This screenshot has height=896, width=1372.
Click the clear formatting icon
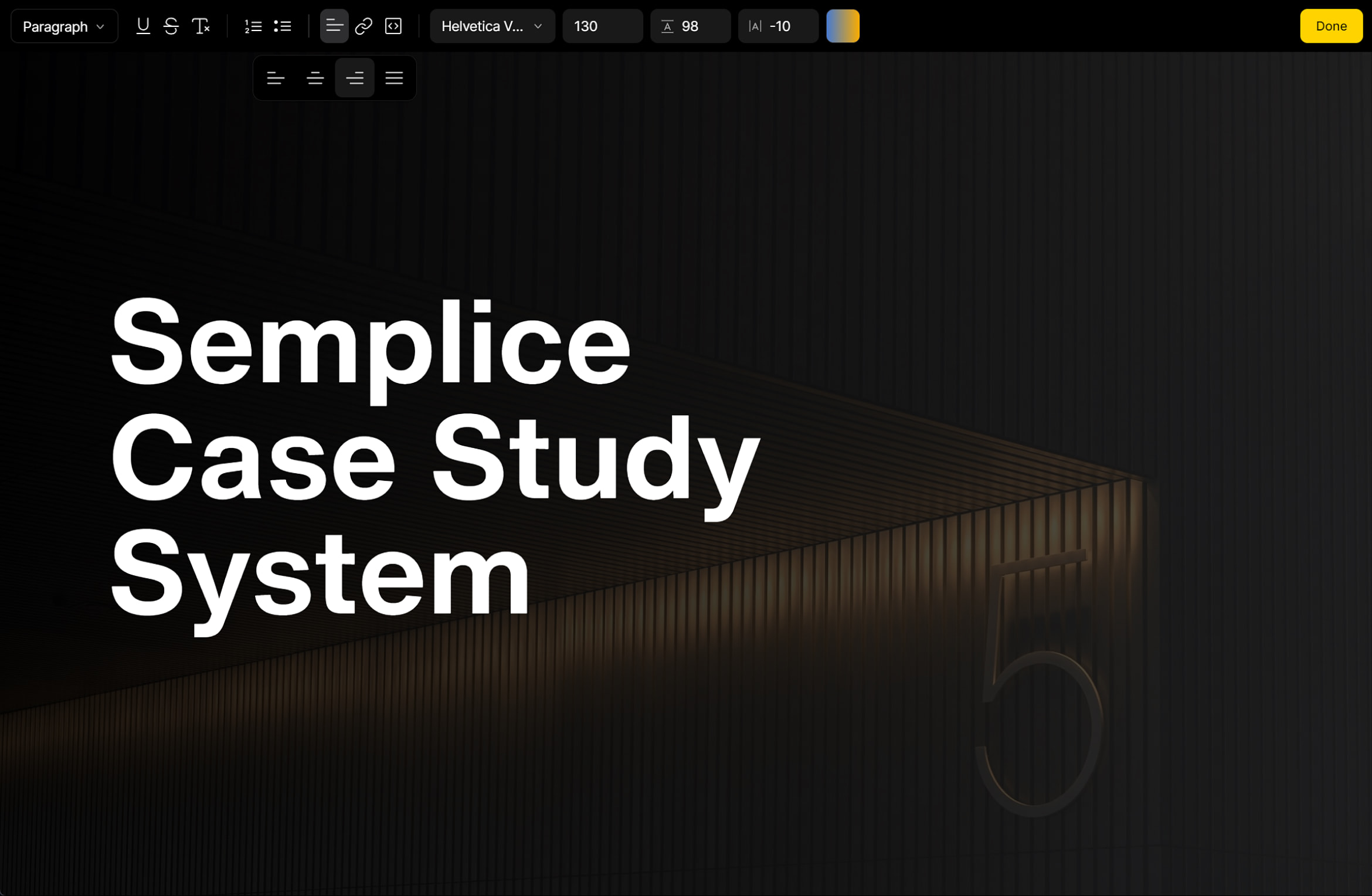tap(201, 26)
